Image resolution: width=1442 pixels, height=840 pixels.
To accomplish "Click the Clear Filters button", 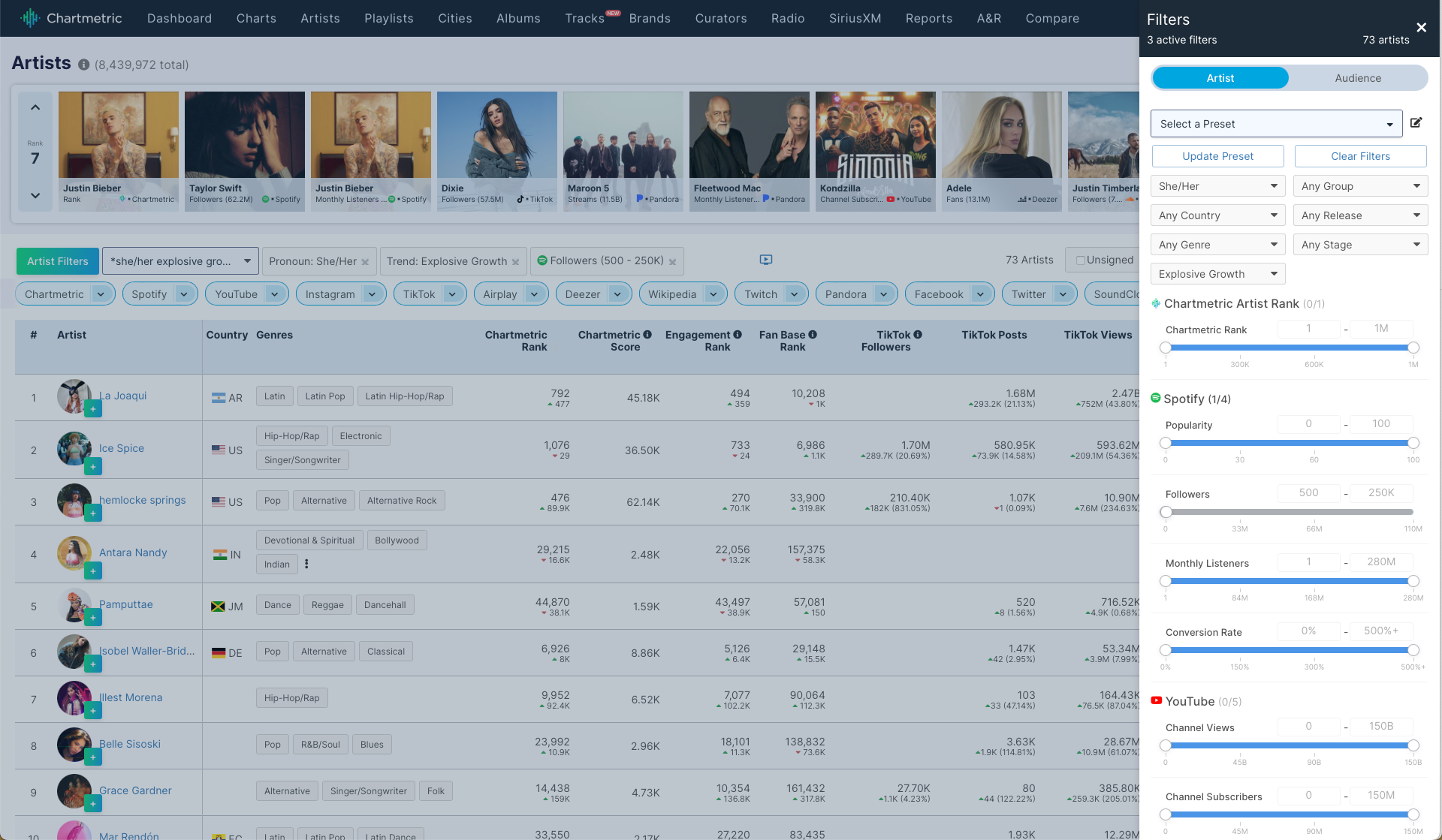I will pyautogui.click(x=1359, y=156).
